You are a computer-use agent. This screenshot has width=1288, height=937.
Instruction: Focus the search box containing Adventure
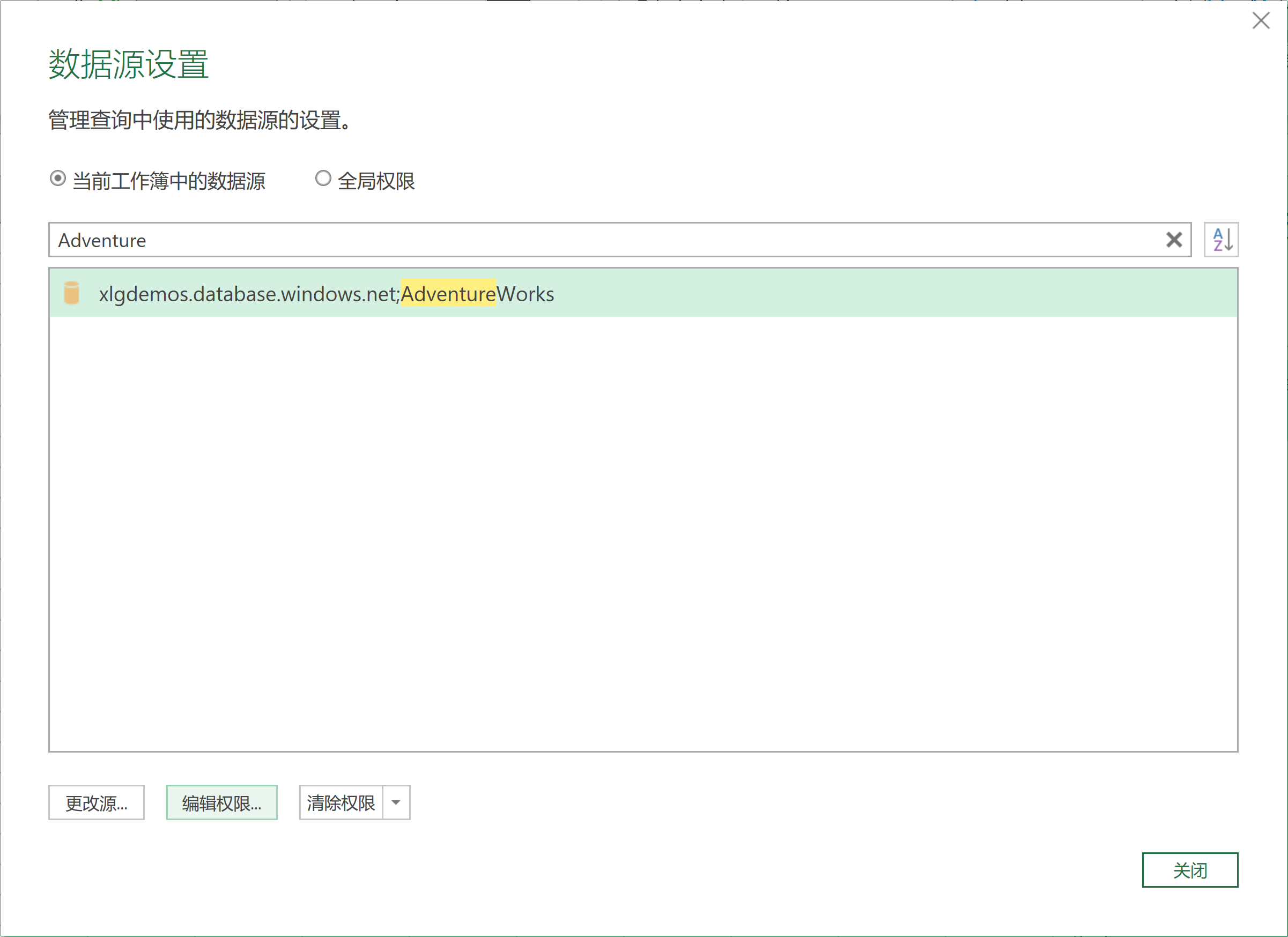click(x=568, y=240)
